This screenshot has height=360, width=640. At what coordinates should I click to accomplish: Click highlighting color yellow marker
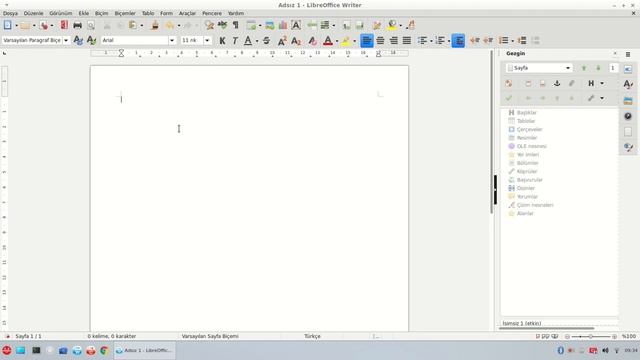(345, 40)
